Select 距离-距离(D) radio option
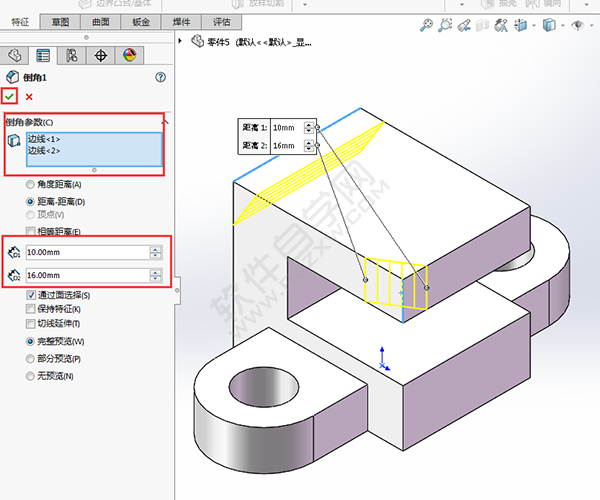Viewport: 600px width, 500px height. pyautogui.click(x=30, y=201)
